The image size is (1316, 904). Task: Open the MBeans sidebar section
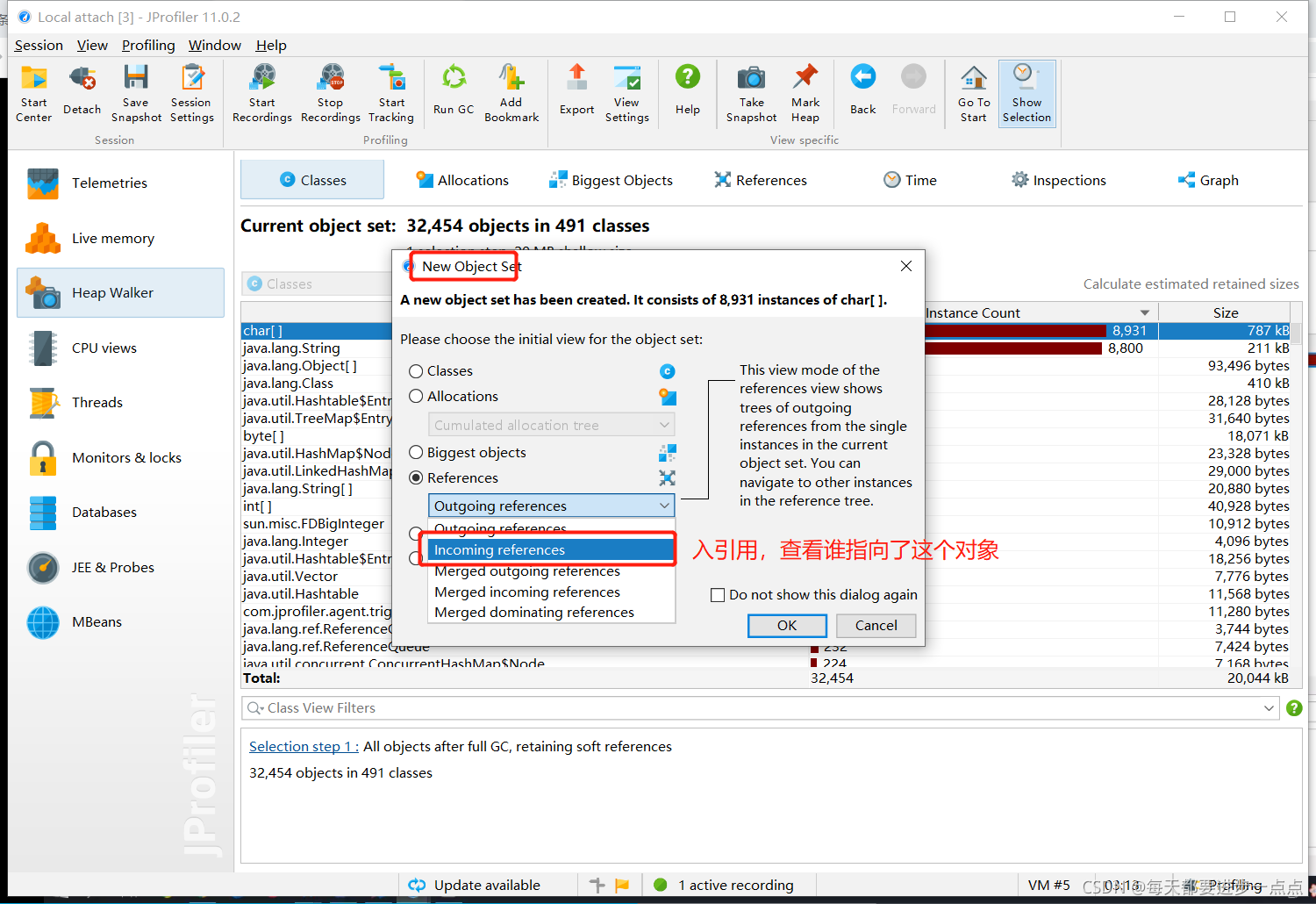[x=121, y=621]
